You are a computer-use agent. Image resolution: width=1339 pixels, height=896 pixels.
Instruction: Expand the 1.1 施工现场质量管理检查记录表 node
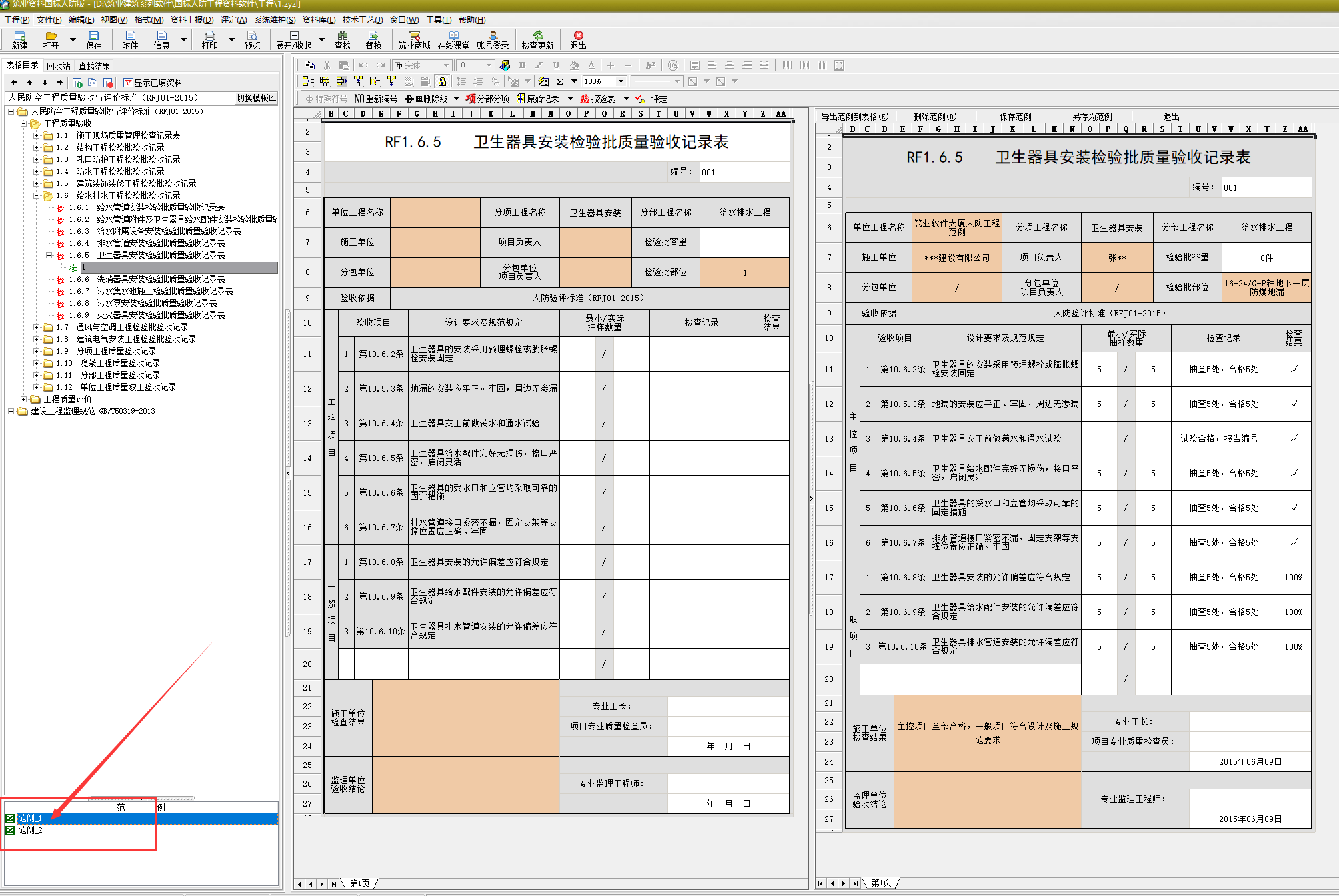[37, 135]
